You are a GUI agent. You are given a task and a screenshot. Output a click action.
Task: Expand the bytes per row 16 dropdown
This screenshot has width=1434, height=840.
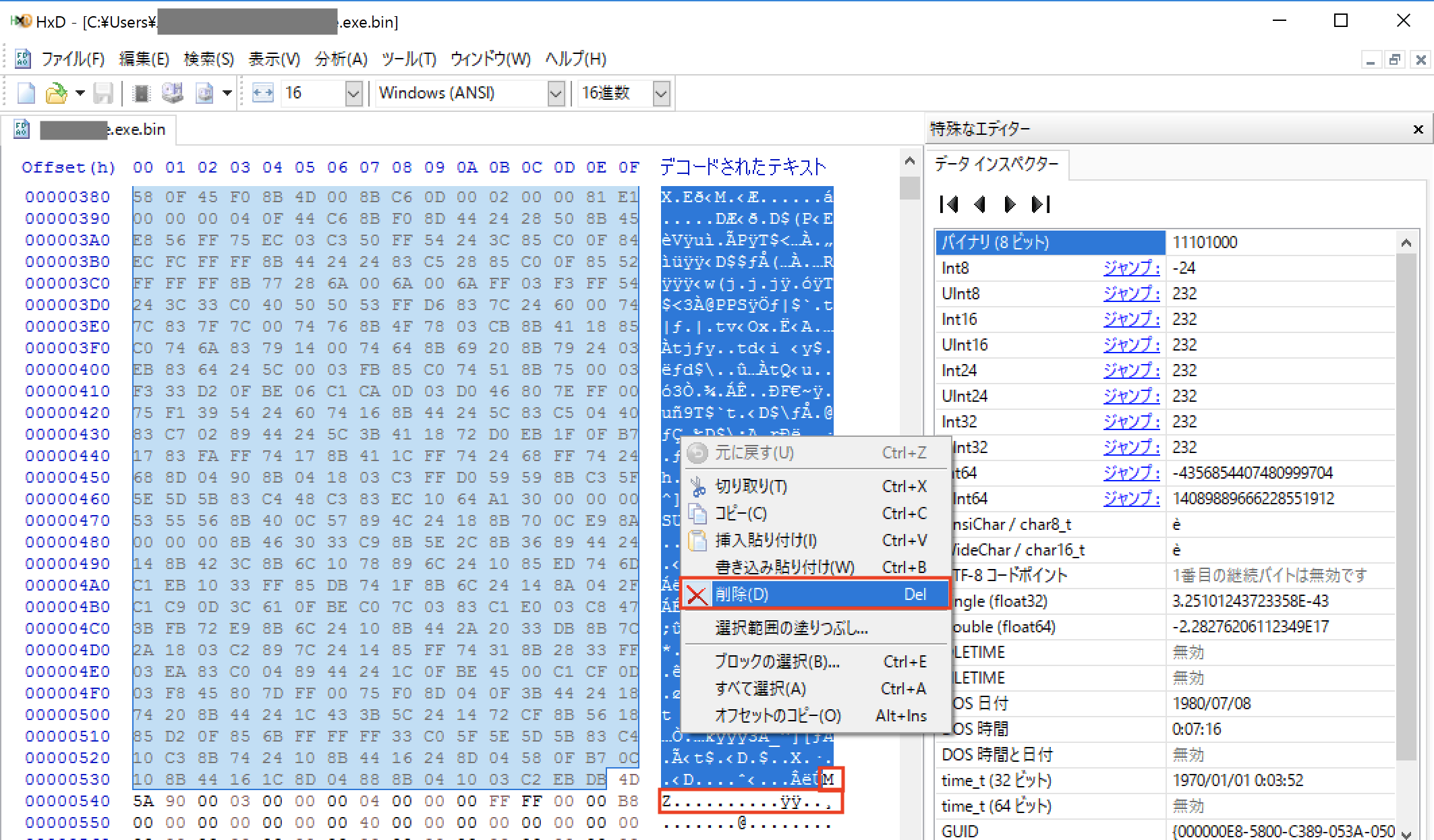pyautogui.click(x=353, y=93)
